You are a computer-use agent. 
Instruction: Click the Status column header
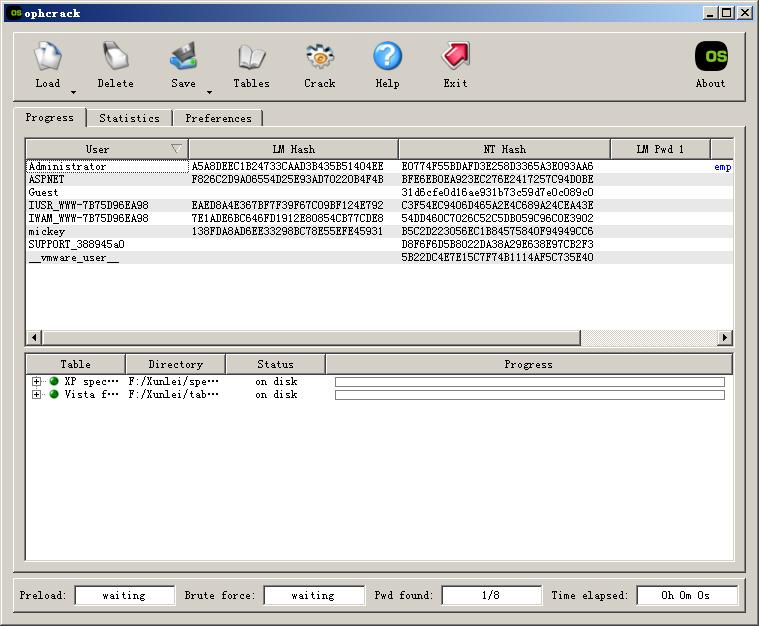(x=275, y=364)
